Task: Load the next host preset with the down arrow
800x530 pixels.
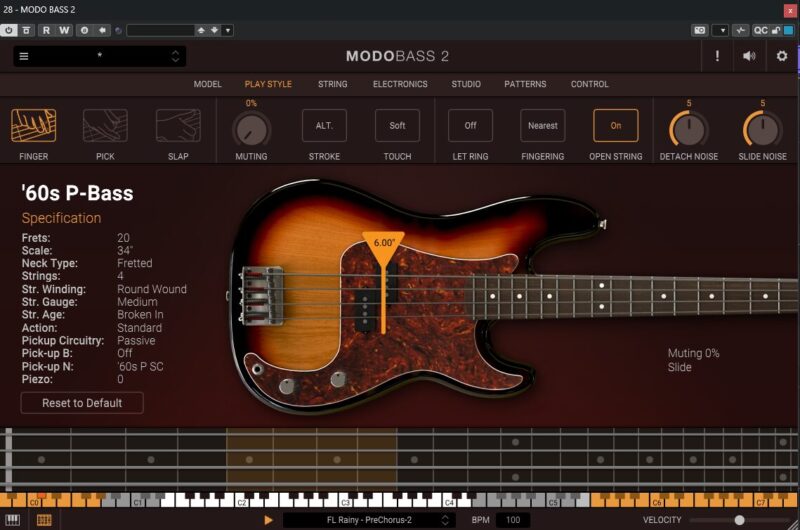Action: 214,31
